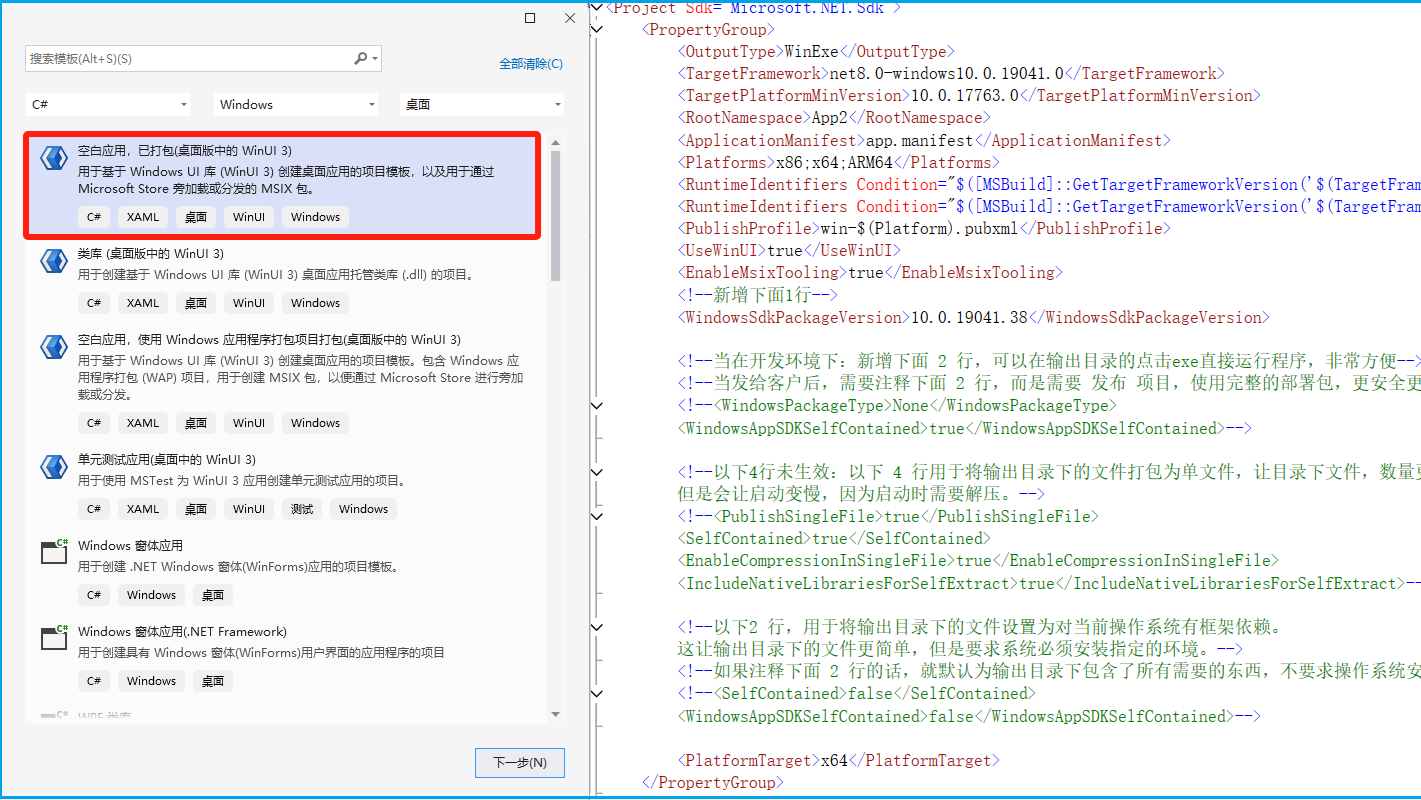Select 类库 (桌面版中的 WinUI 3) template

[x=283, y=281]
